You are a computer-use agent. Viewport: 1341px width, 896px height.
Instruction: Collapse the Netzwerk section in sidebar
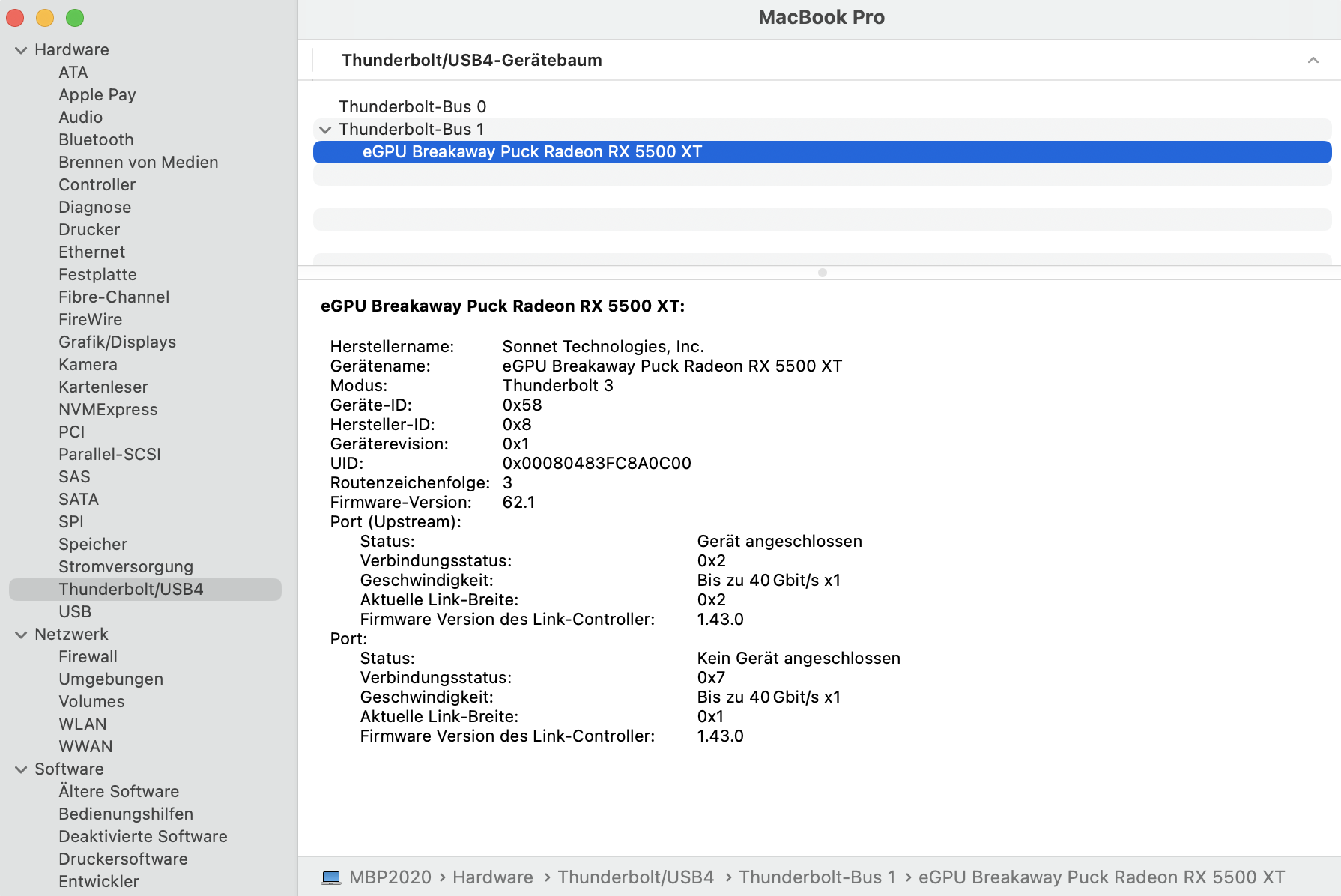click(x=21, y=635)
